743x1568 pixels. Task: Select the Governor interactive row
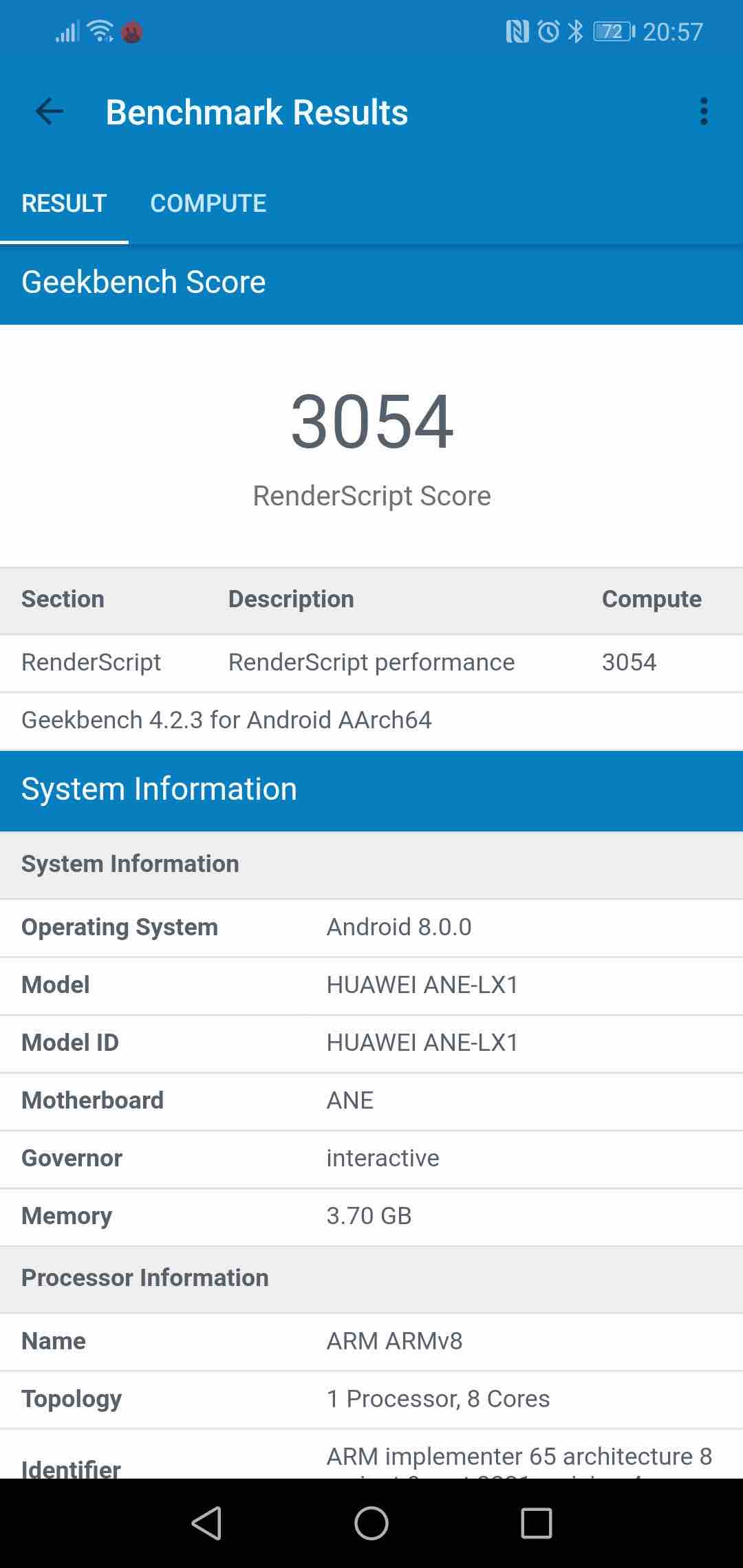tap(371, 1158)
